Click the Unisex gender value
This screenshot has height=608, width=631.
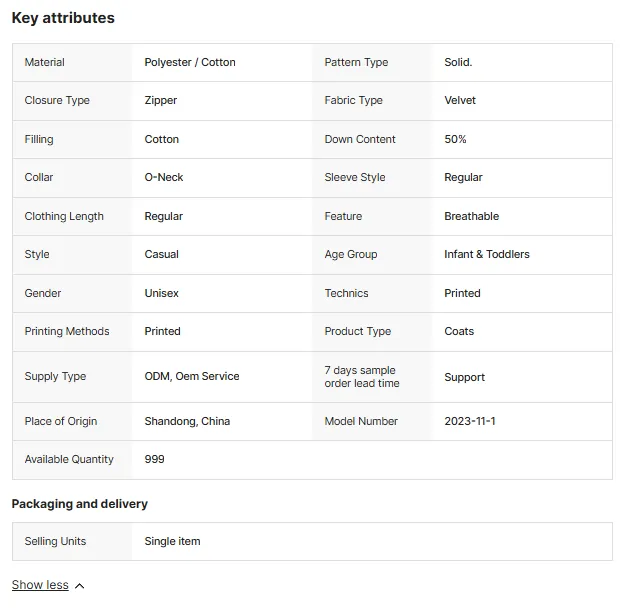click(161, 293)
